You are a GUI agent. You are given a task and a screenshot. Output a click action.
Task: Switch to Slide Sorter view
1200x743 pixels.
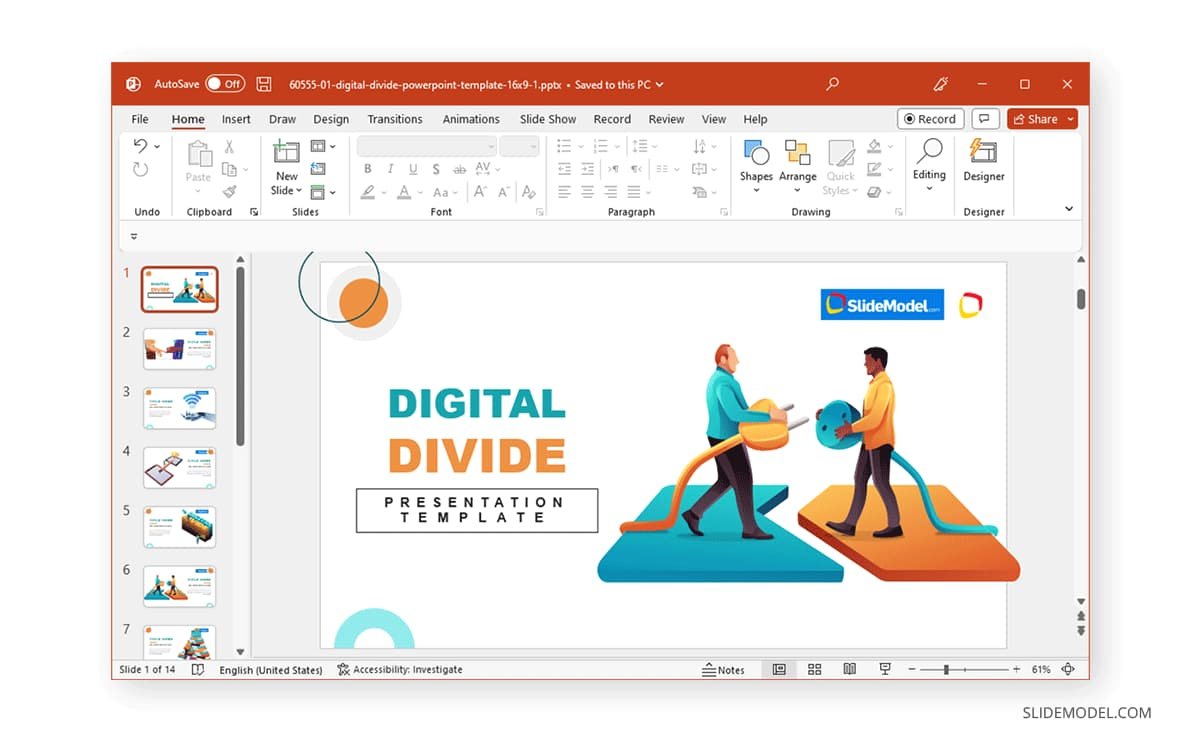[814, 669]
